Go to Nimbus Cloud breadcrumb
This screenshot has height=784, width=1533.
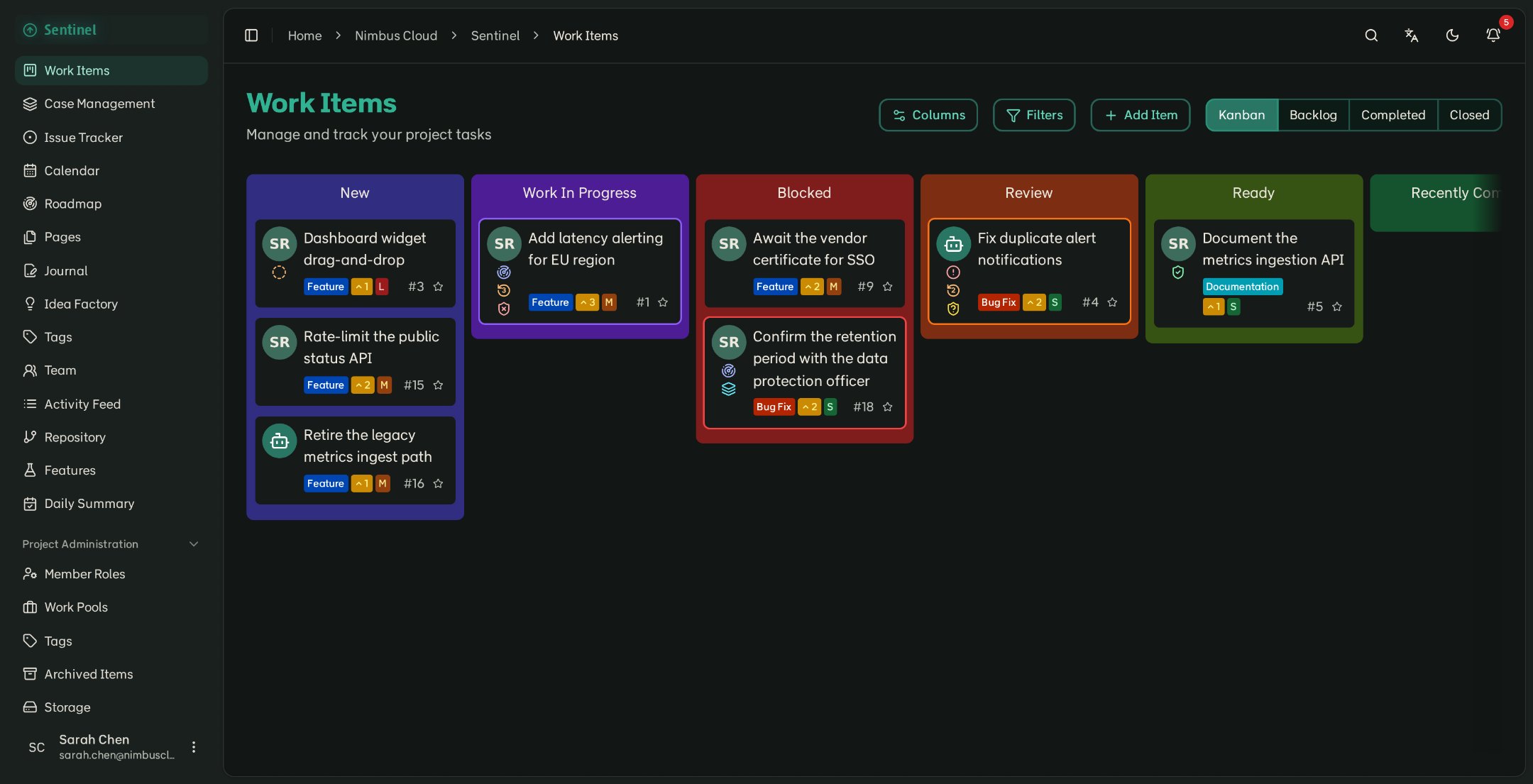[396, 35]
